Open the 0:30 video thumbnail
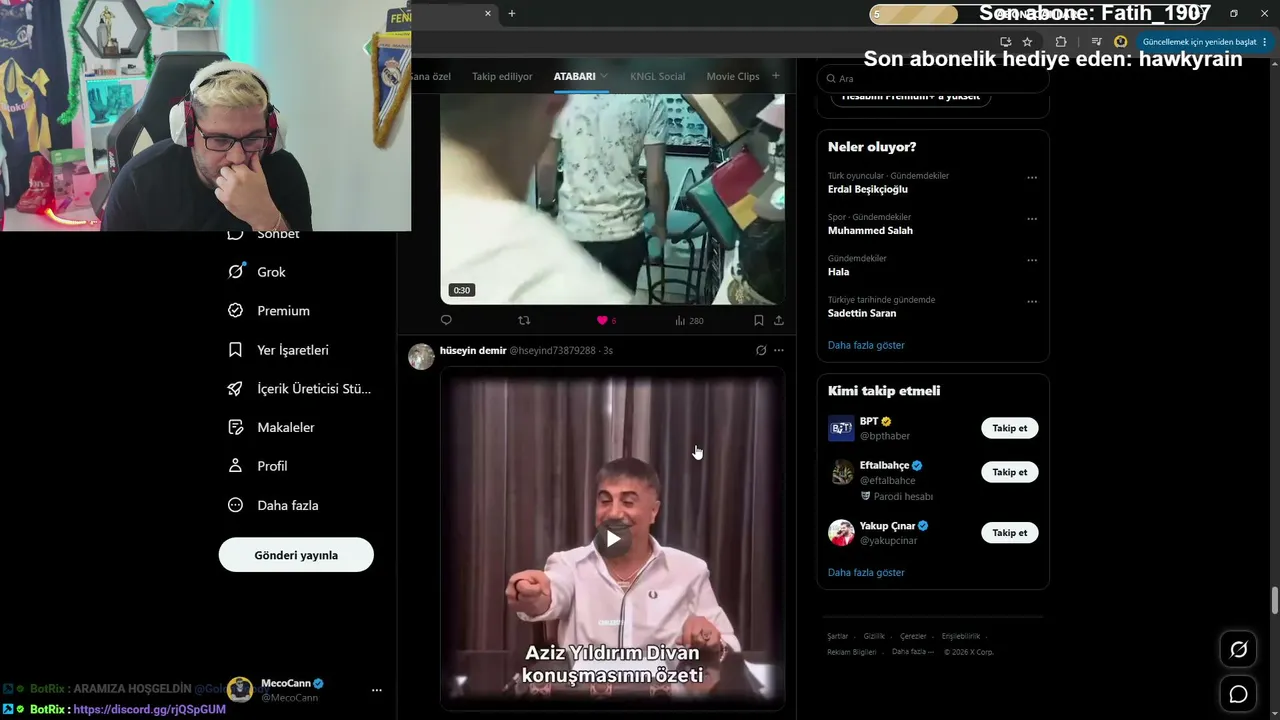This screenshot has height=720, width=1280. click(613, 199)
